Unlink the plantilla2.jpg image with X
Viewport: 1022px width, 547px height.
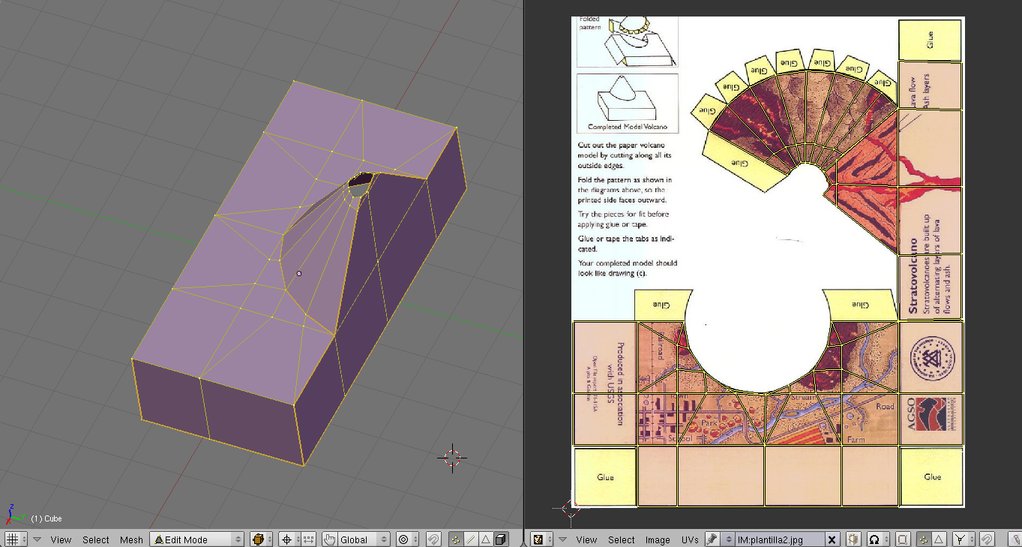pyautogui.click(x=832, y=539)
